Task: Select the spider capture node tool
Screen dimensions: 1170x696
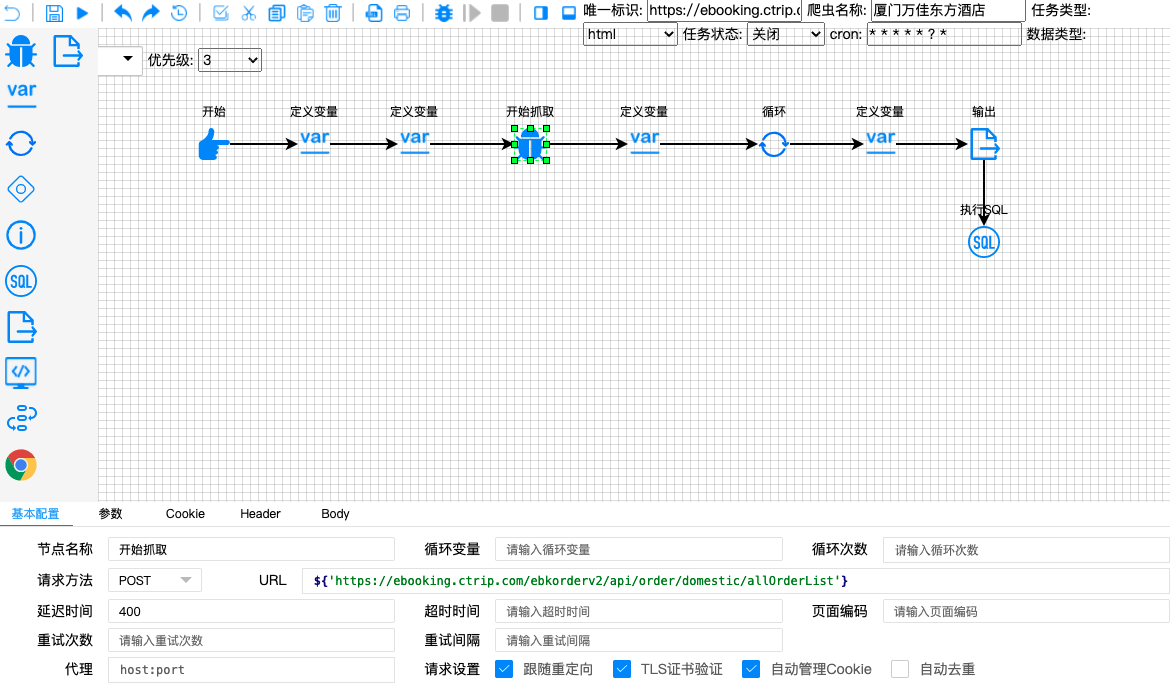Action: pyautogui.click(x=20, y=50)
